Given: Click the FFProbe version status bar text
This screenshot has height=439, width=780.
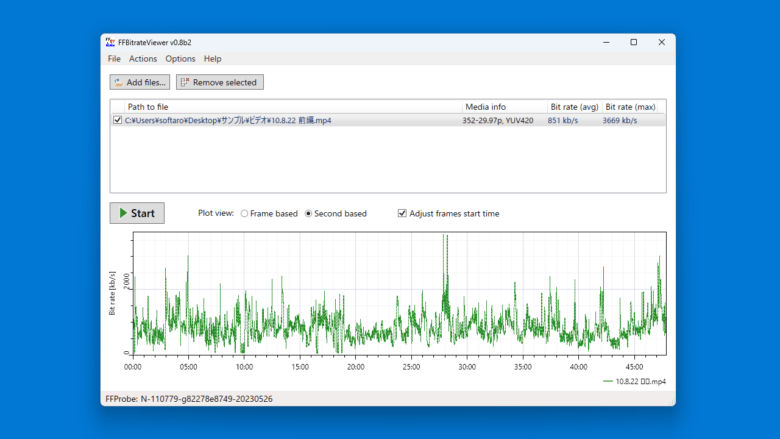Looking at the screenshot, I should pos(189,399).
